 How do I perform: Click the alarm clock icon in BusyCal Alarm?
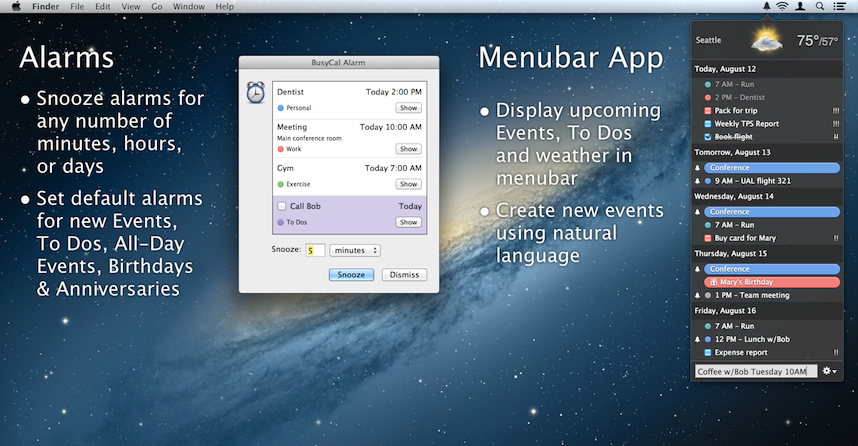point(256,92)
